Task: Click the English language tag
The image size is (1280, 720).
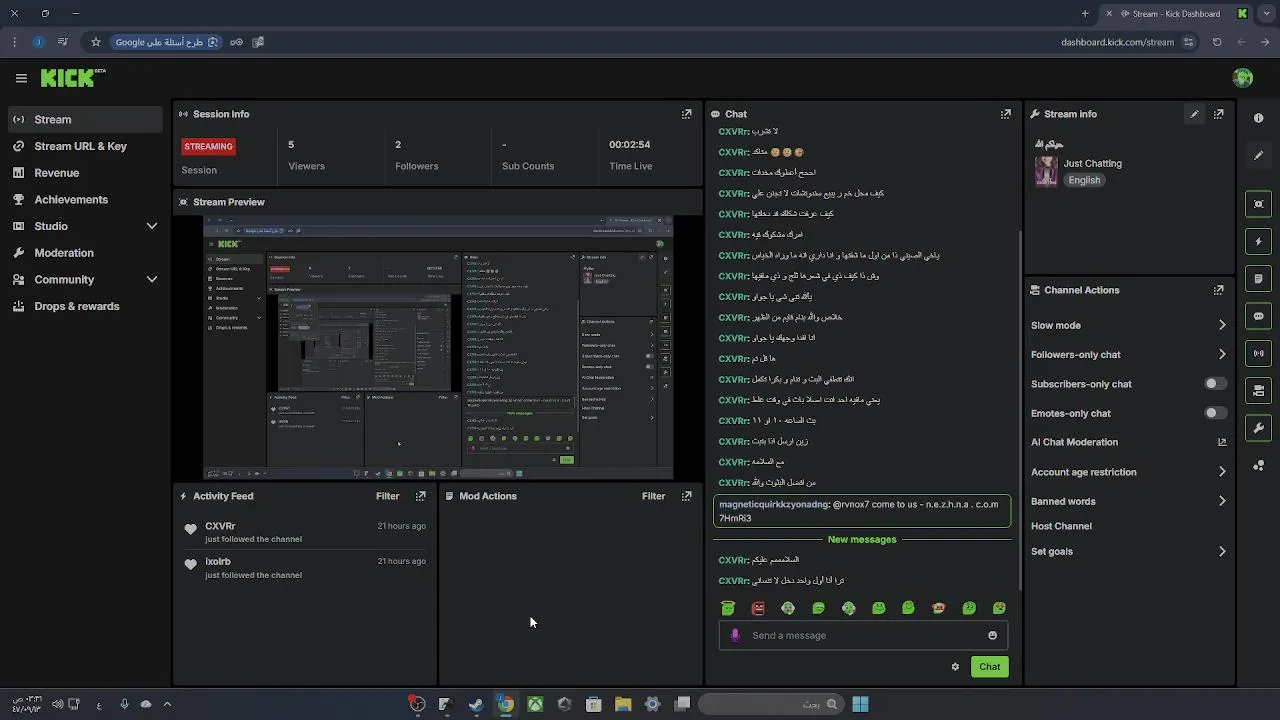Action: point(1084,180)
